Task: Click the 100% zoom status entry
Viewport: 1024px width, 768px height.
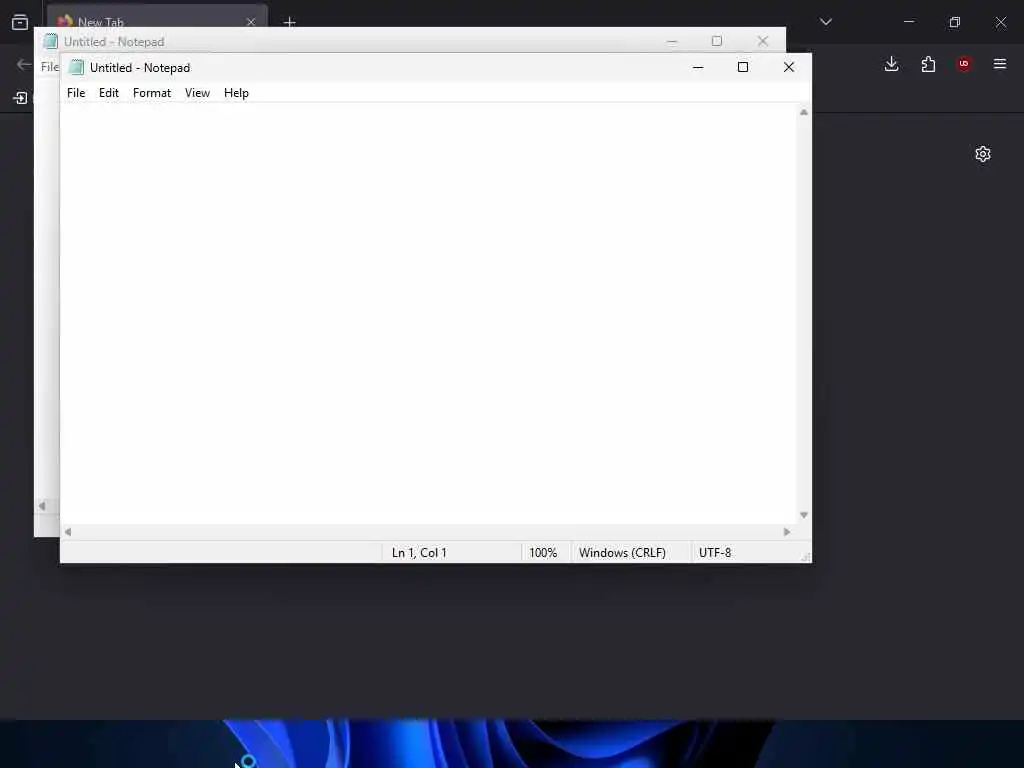Action: (x=543, y=552)
